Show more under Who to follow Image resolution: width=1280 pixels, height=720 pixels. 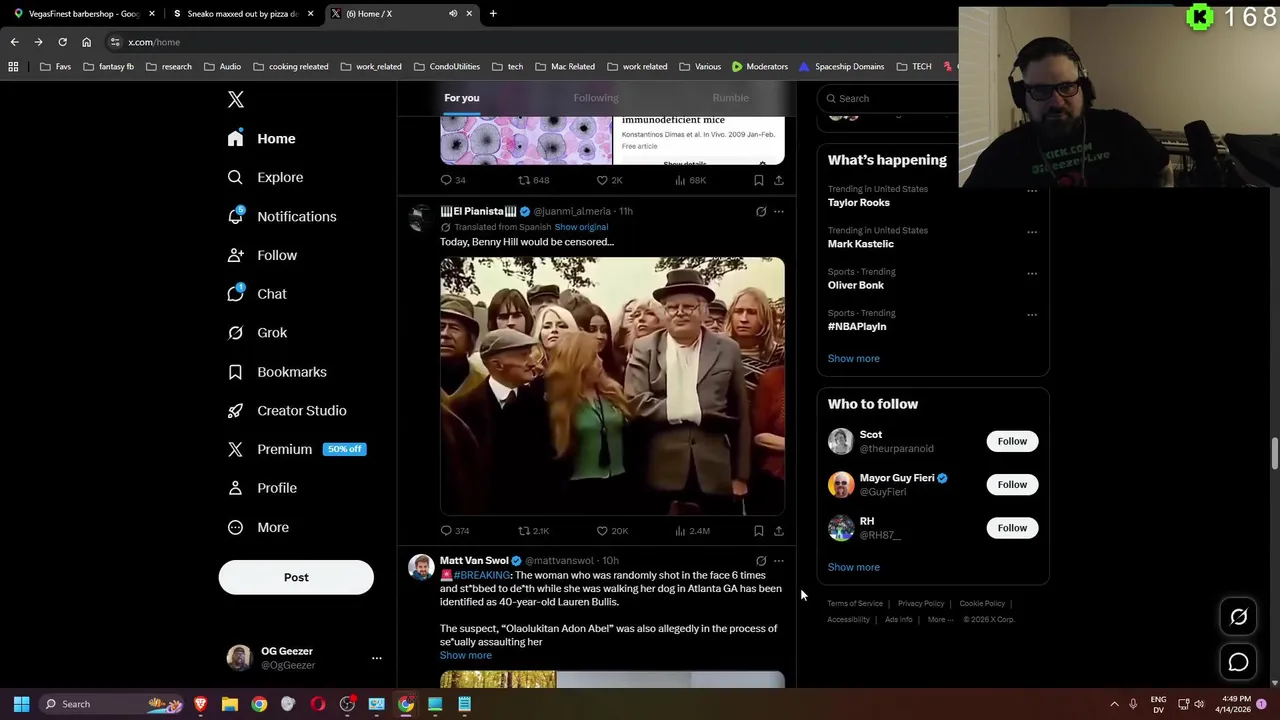pyautogui.click(x=853, y=567)
